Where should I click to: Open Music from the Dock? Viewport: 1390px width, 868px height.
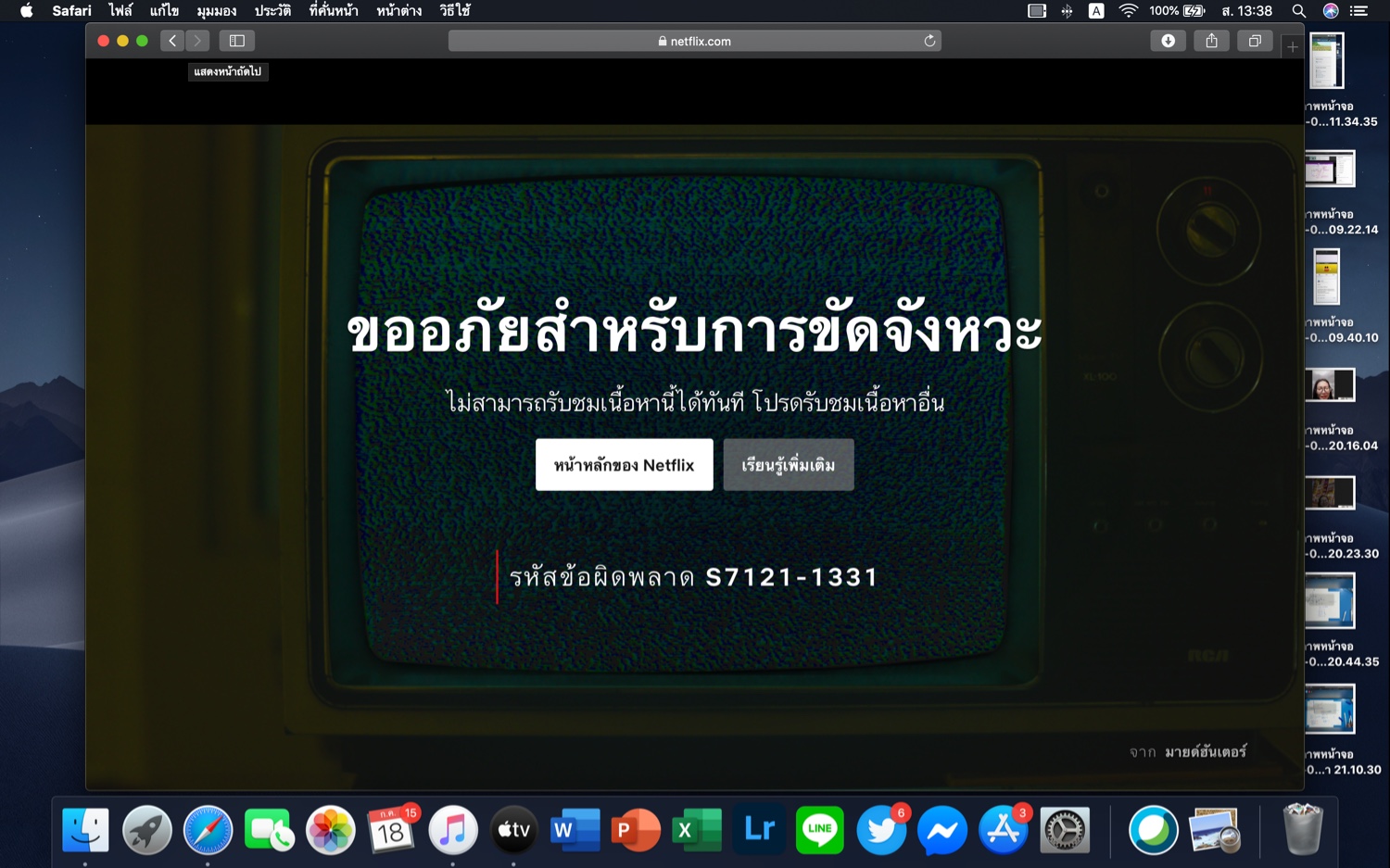tap(452, 830)
